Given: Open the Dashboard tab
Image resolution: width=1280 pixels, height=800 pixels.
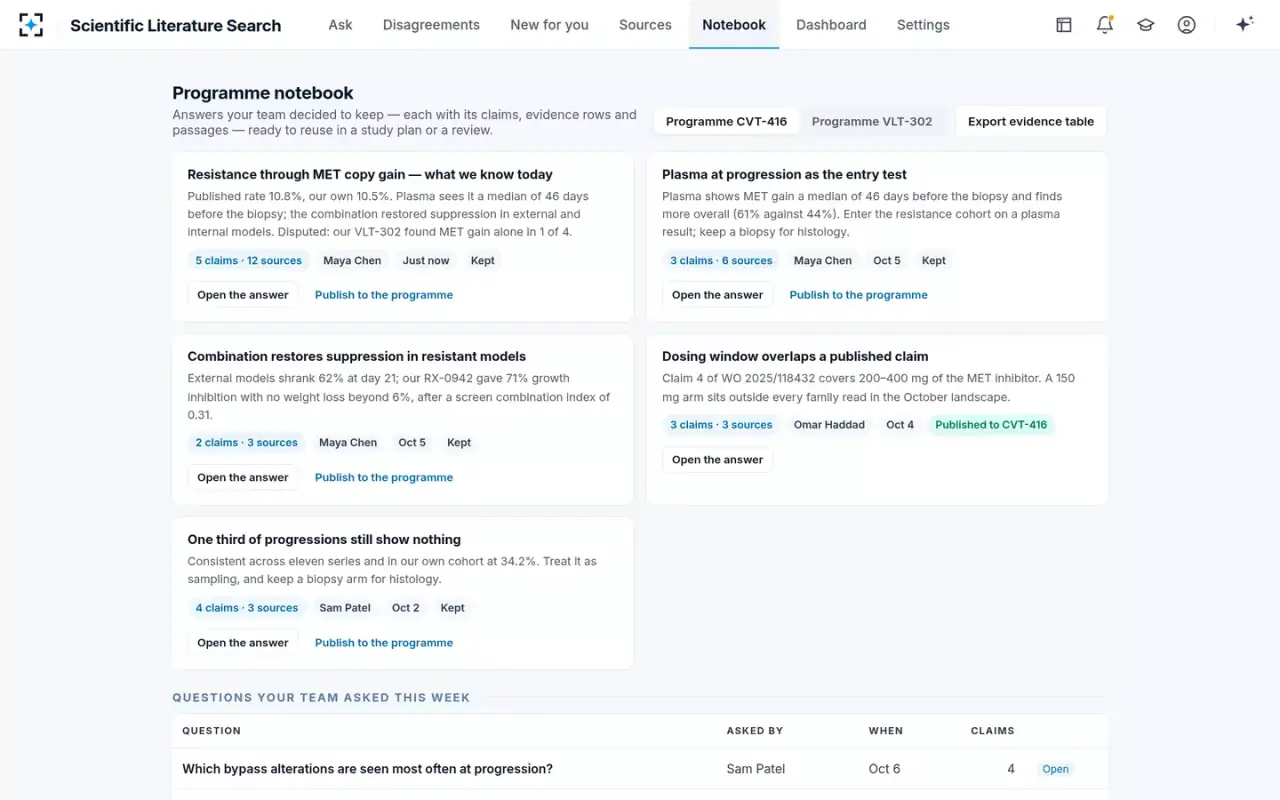Looking at the screenshot, I should (x=831, y=25).
